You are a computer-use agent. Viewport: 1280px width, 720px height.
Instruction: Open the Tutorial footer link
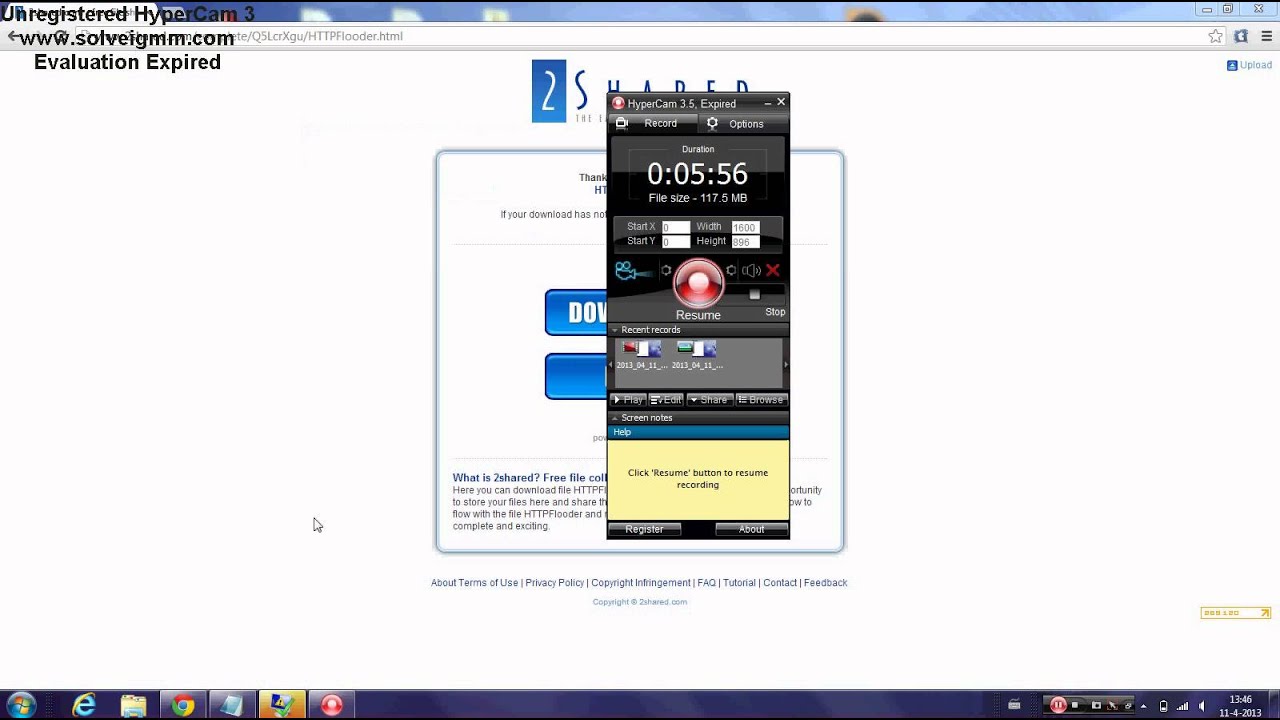[739, 583]
